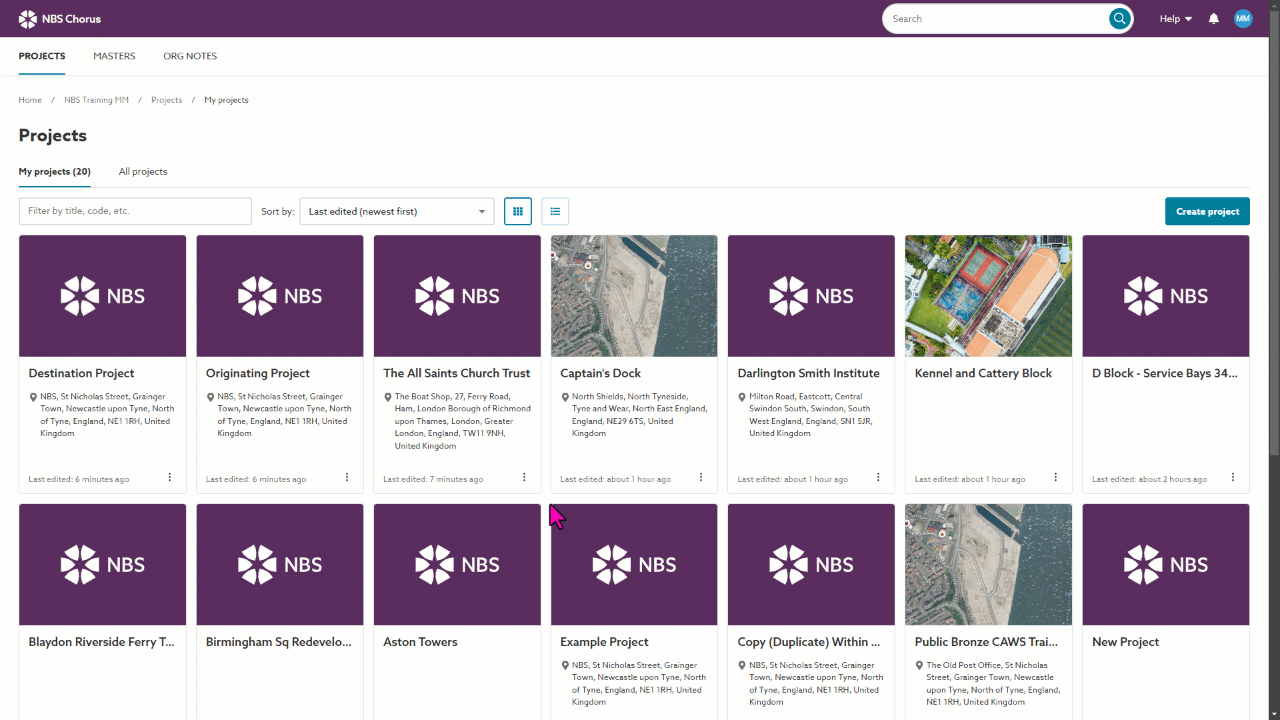Image resolution: width=1280 pixels, height=720 pixels.
Task: Click the search magnifier button
Action: click(1119, 19)
